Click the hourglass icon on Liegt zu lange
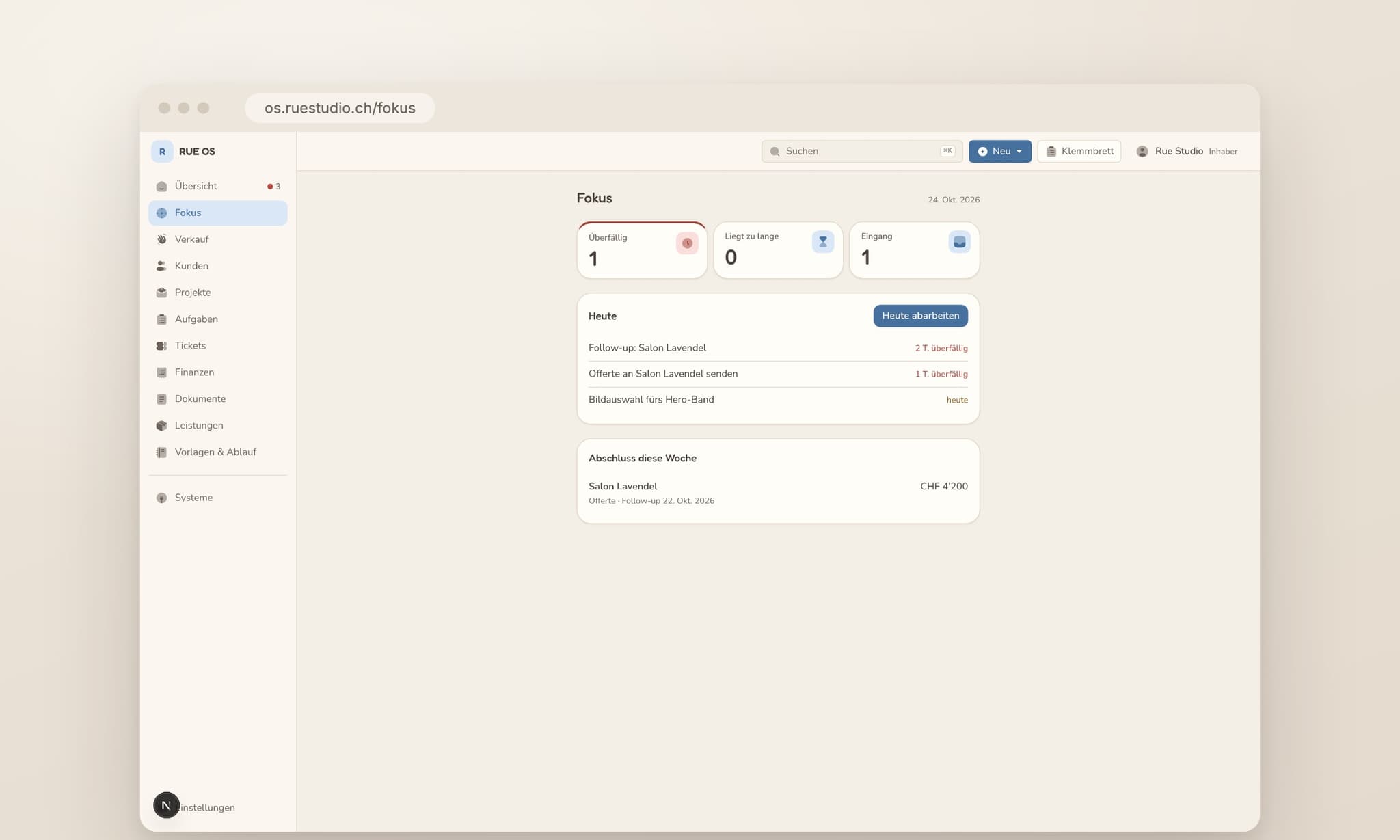 823,242
